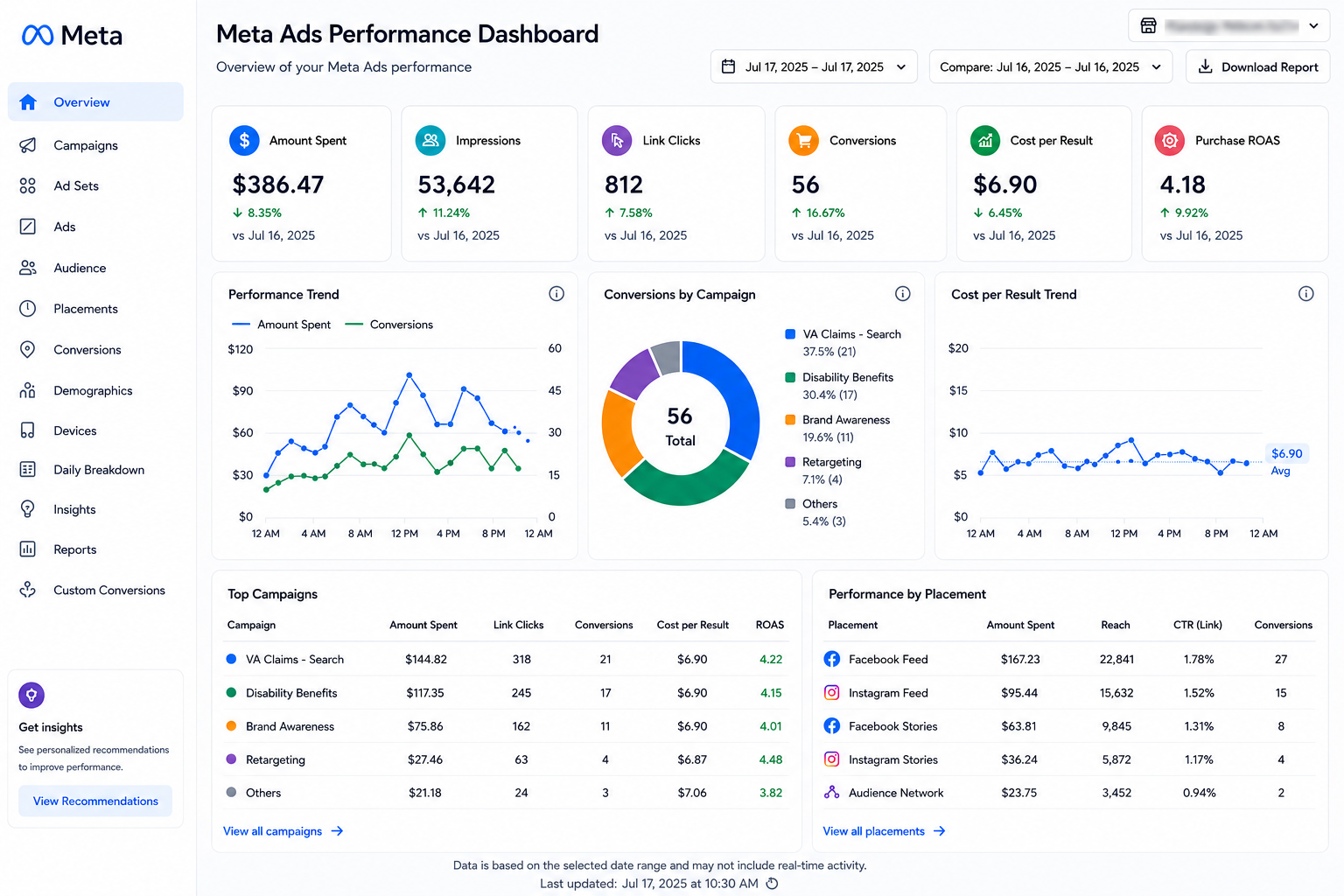Open the account selector dropdown
The image size is (1344, 896).
coord(1228,25)
